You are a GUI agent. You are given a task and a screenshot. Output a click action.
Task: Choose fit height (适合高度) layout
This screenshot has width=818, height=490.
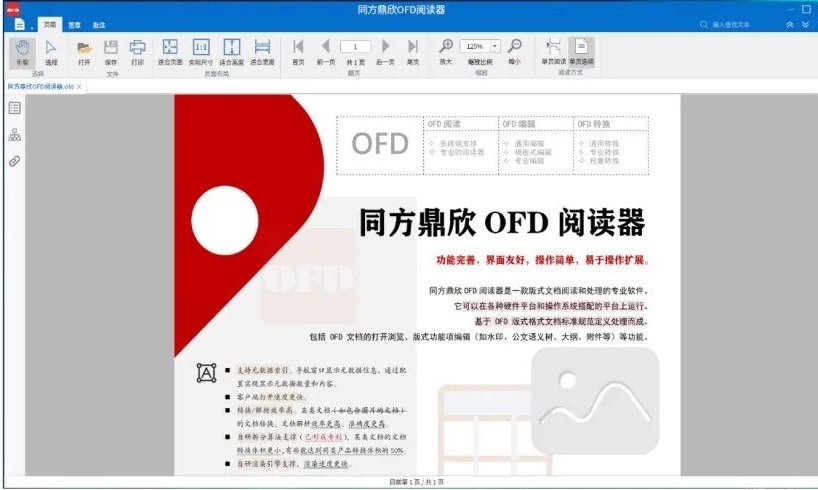pyautogui.click(x=232, y=52)
